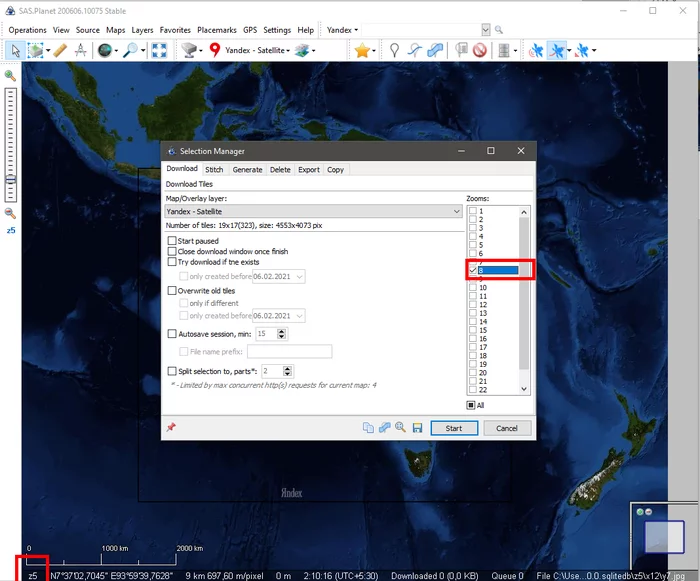Click the map zoom level slider handle

[x=10, y=180]
